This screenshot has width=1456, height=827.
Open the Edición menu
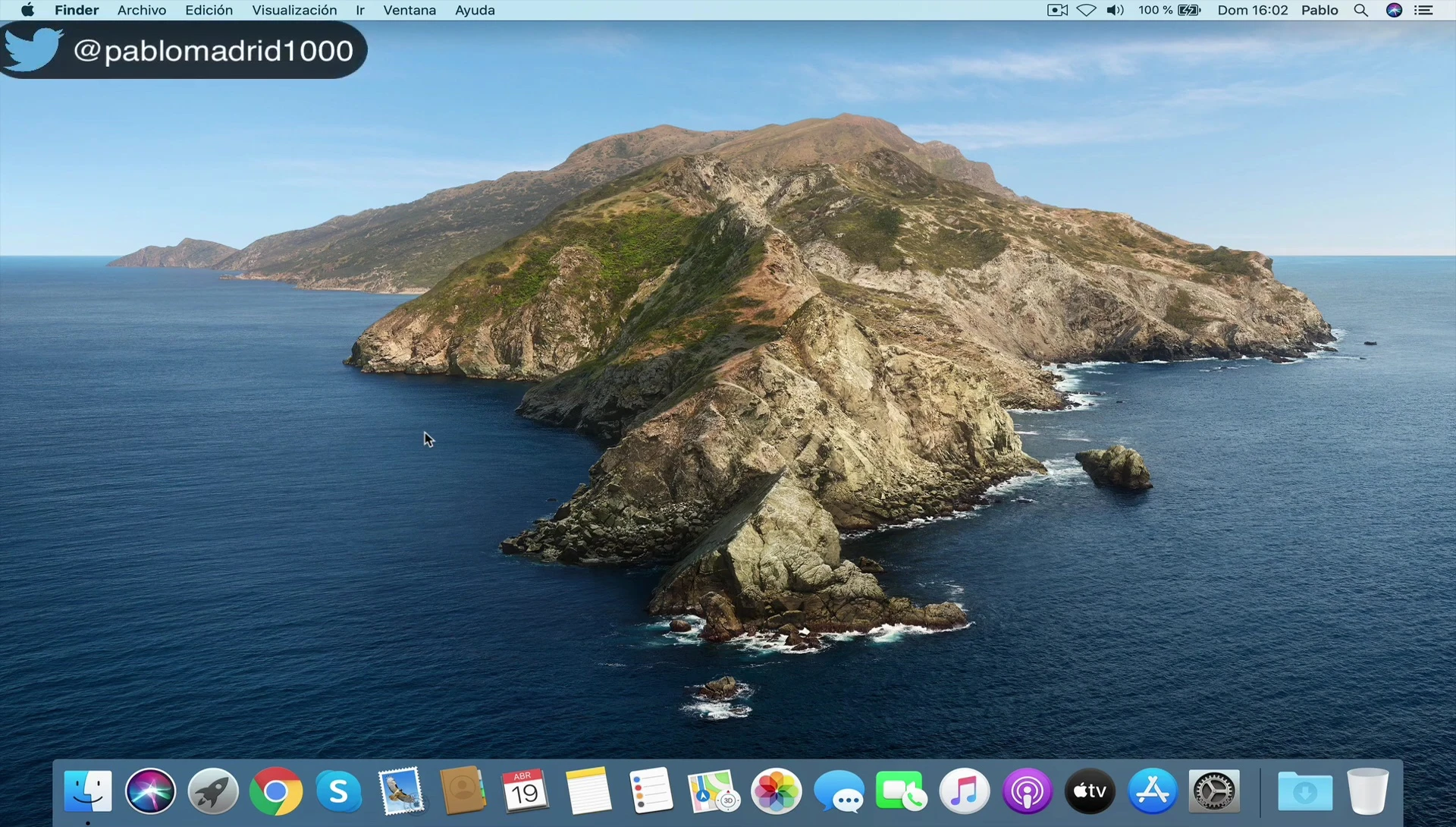(x=209, y=10)
